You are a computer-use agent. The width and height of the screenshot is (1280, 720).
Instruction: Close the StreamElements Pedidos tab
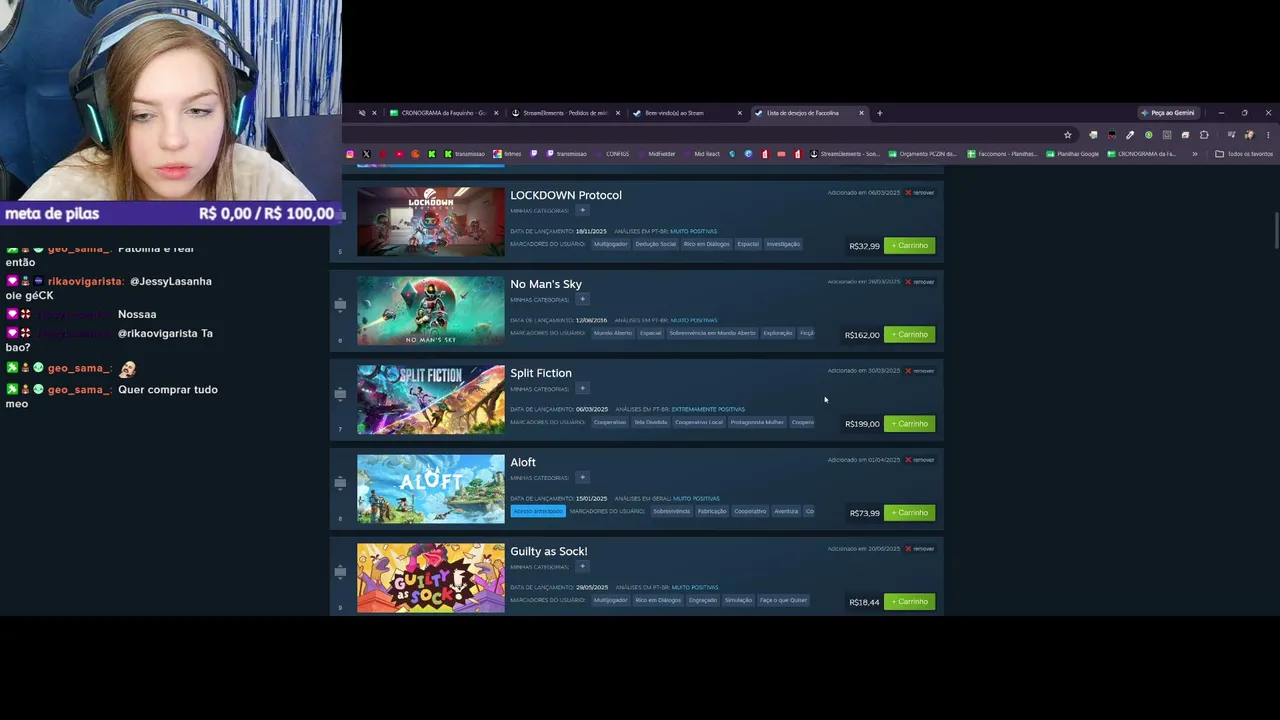point(618,113)
